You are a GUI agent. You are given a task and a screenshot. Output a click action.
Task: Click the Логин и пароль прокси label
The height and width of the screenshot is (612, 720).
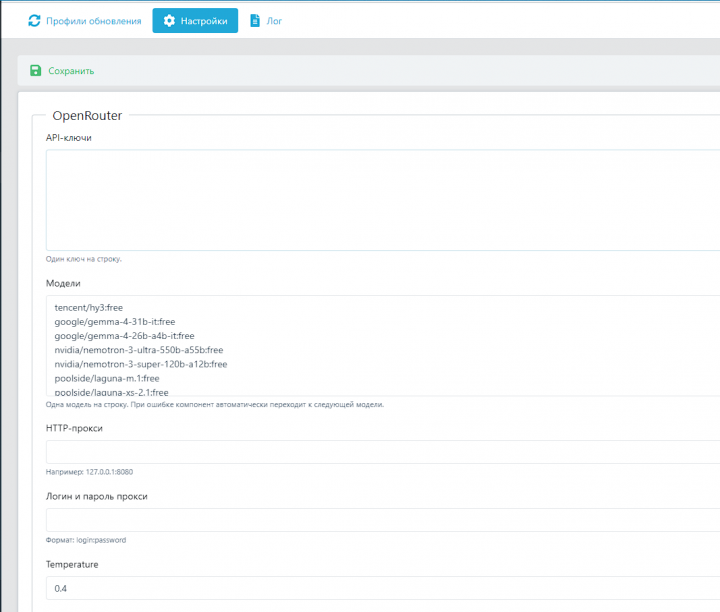[x=97, y=496]
